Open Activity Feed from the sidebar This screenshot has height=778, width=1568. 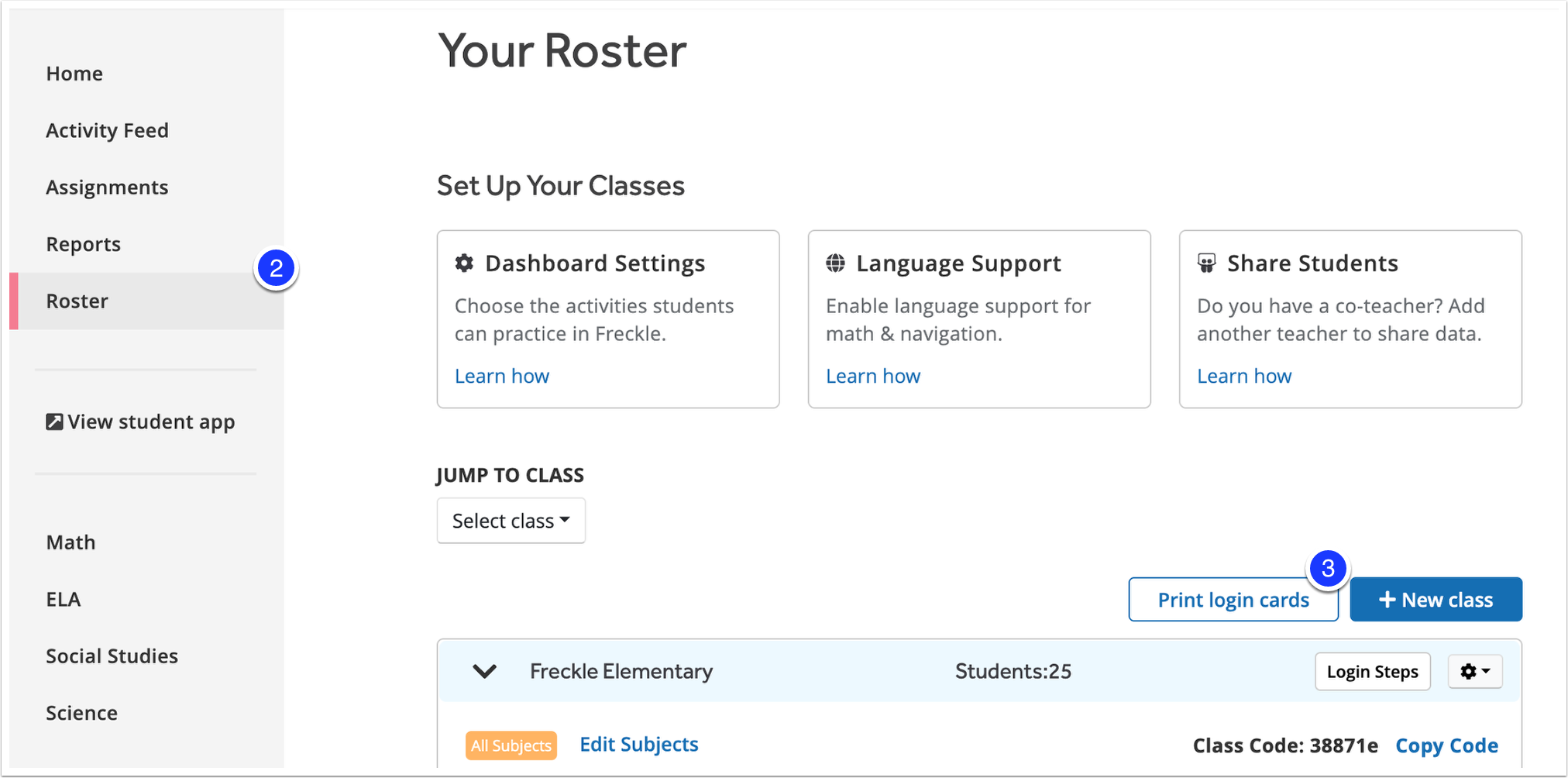coord(107,130)
